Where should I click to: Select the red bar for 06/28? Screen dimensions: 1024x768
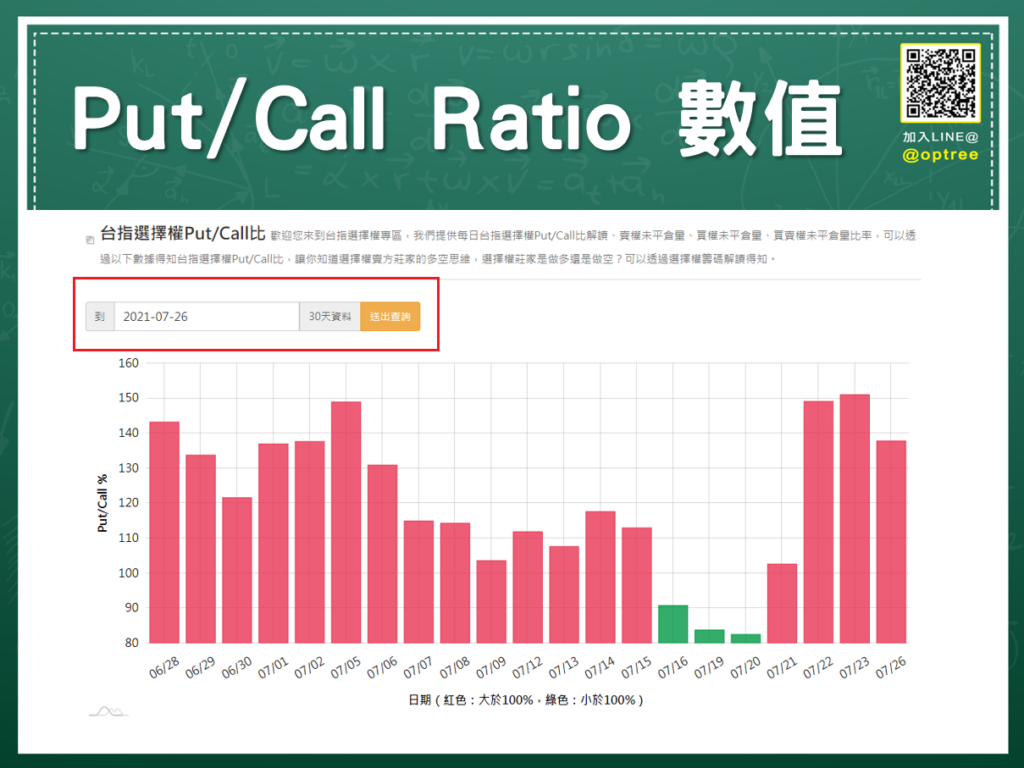tap(163, 530)
